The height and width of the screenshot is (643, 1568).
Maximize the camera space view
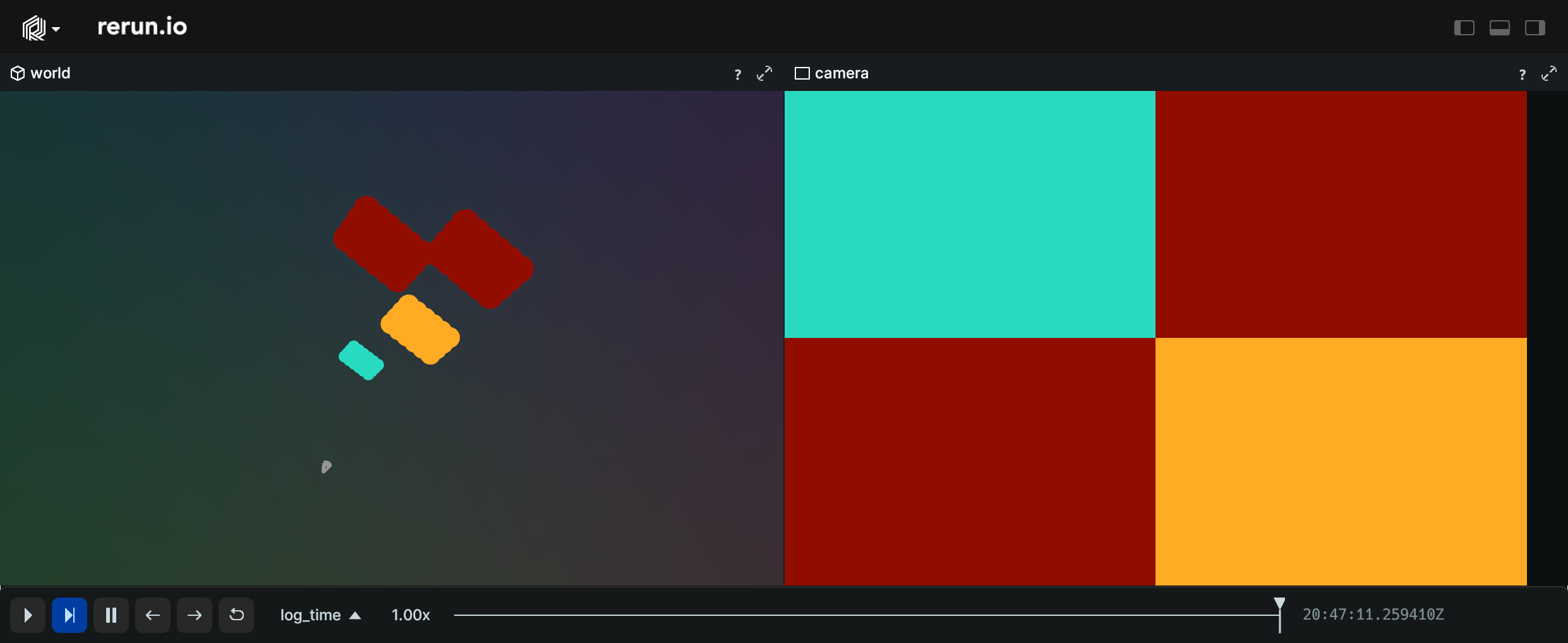pos(1549,73)
